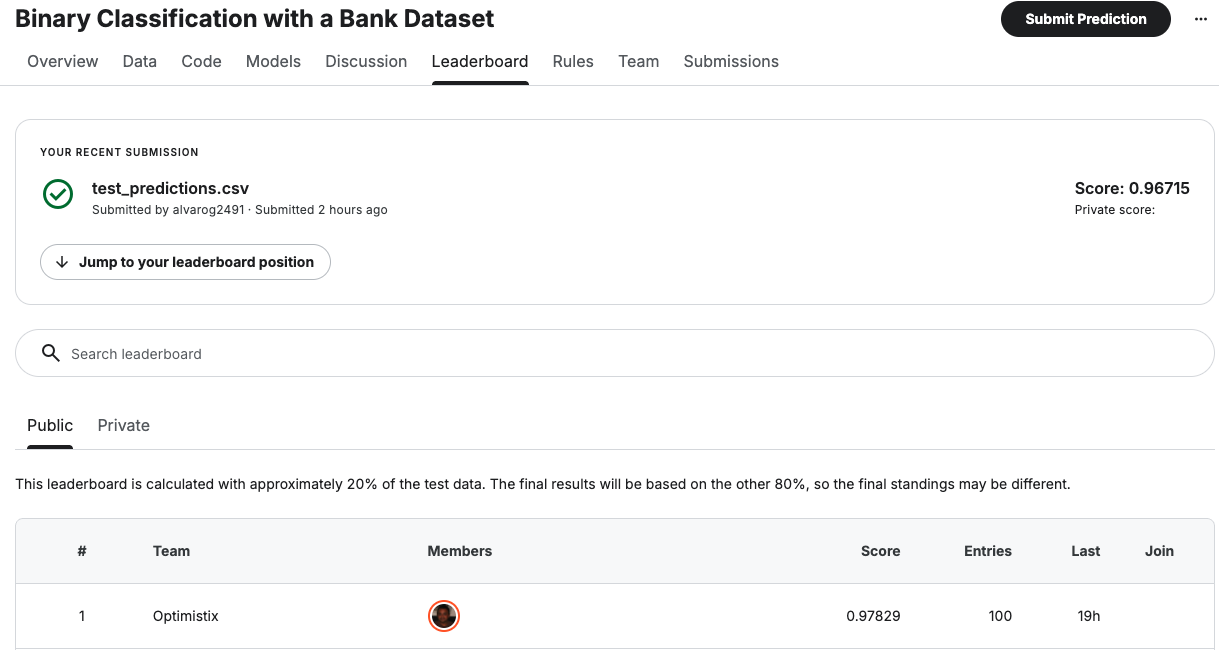The image size is (1219, 650).
Task: Click the magnifying glass search icon
Action: pyautogui.click(x=51, y=353)
